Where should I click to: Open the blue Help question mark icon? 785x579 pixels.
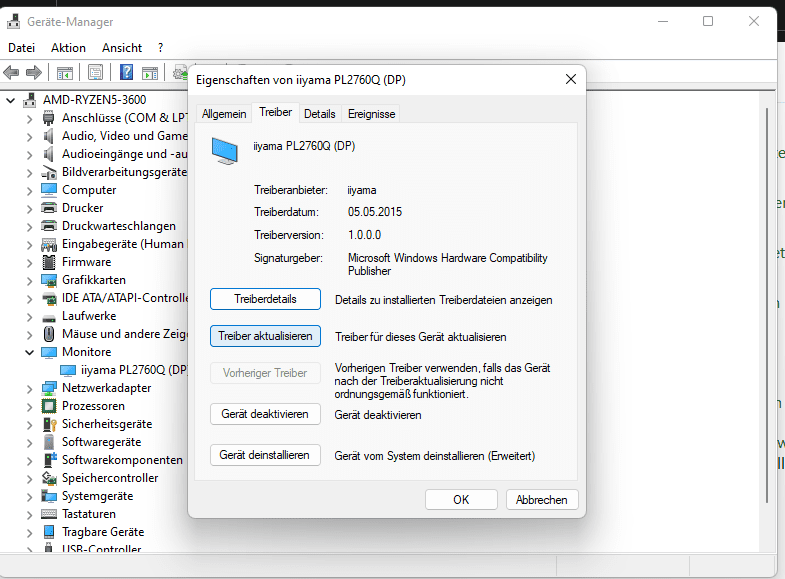click(126, 73)
